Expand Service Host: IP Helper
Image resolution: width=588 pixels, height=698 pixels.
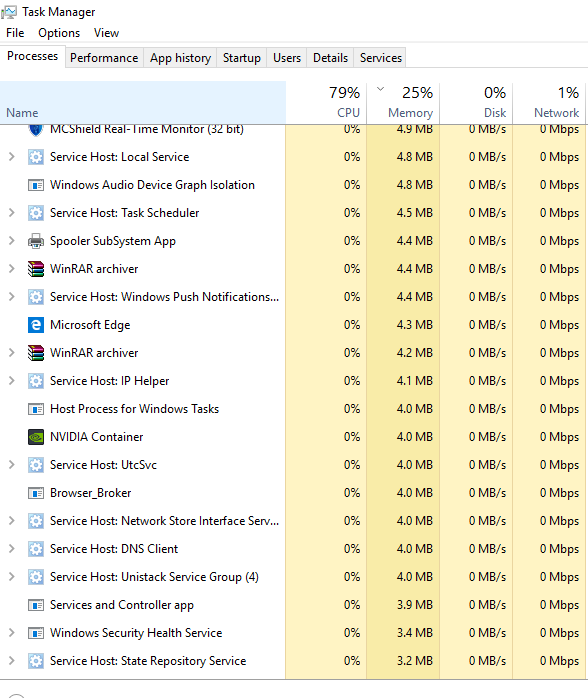pos(12,381)
